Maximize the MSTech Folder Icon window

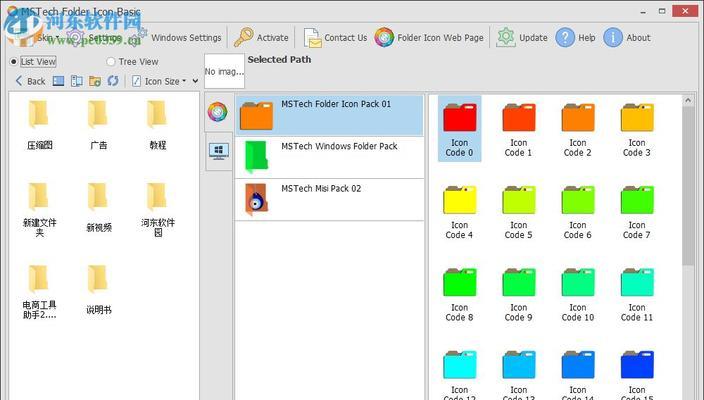pos(662,11)
